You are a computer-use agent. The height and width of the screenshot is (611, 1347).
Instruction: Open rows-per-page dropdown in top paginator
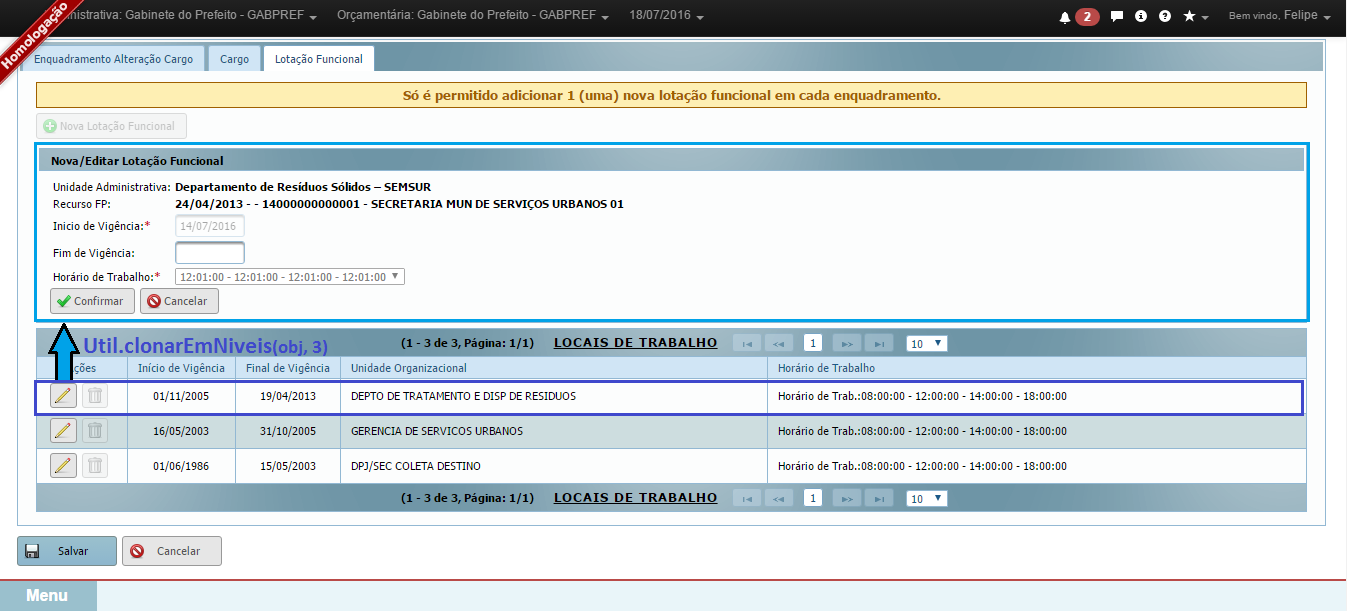[926, 343]
